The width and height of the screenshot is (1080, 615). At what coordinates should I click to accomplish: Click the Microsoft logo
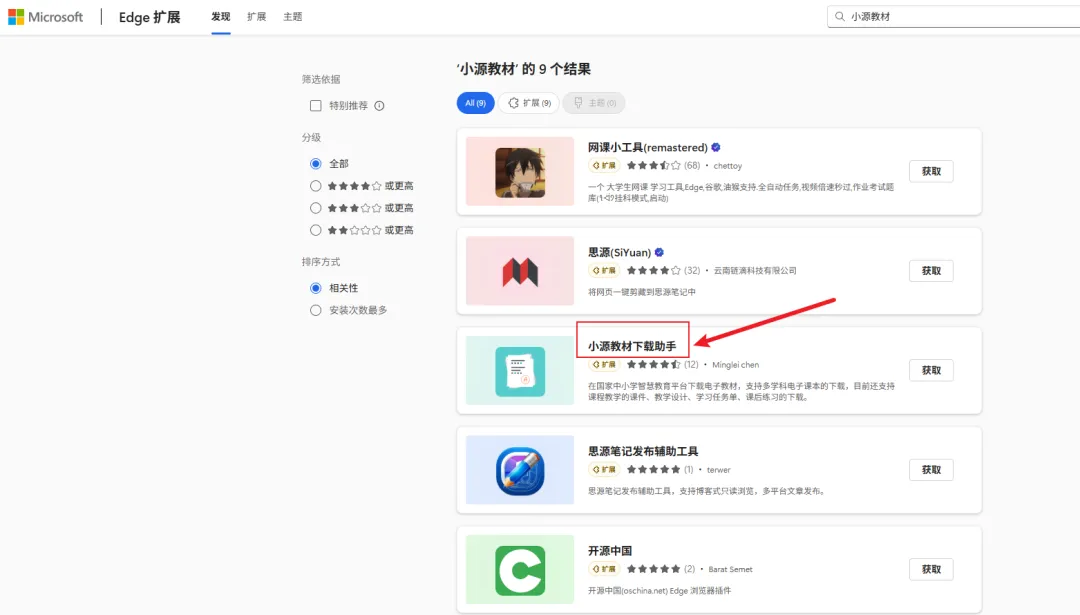click(45, 17)
